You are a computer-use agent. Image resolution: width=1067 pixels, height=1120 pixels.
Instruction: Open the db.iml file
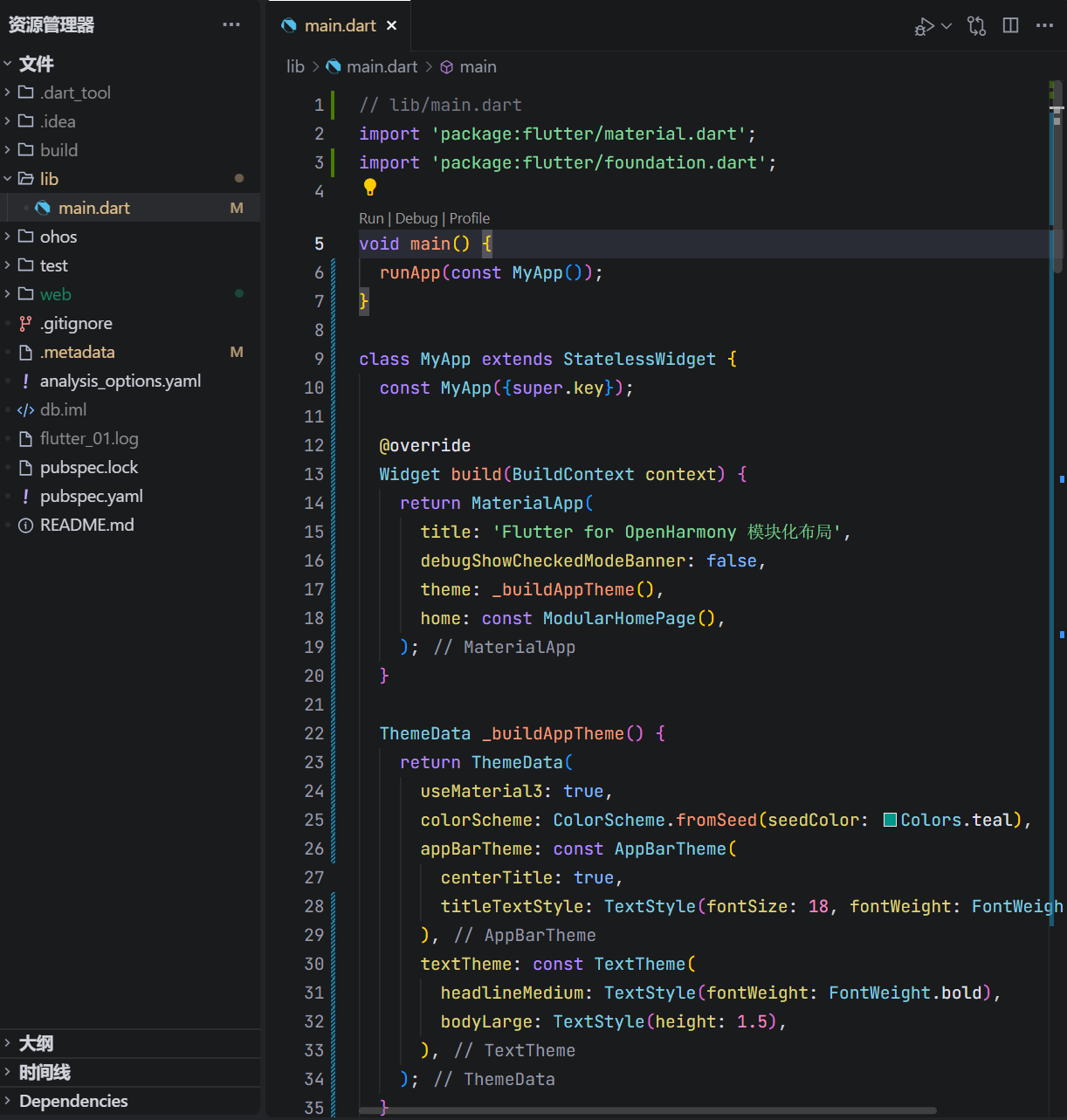pyautogui.click(x=130, y=409)
